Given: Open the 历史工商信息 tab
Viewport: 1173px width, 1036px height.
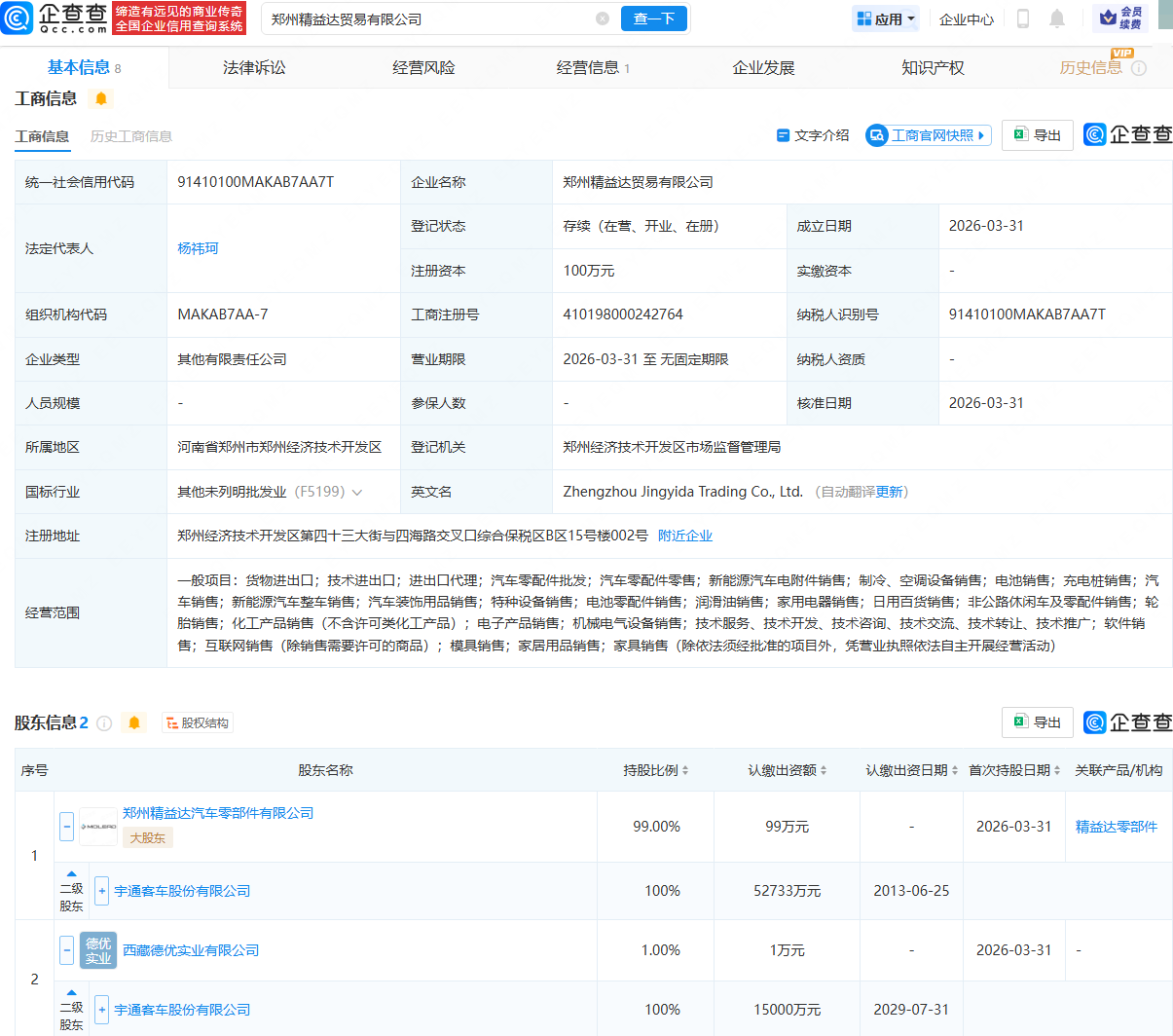Looking at the screenshot, I should [130, 137].
